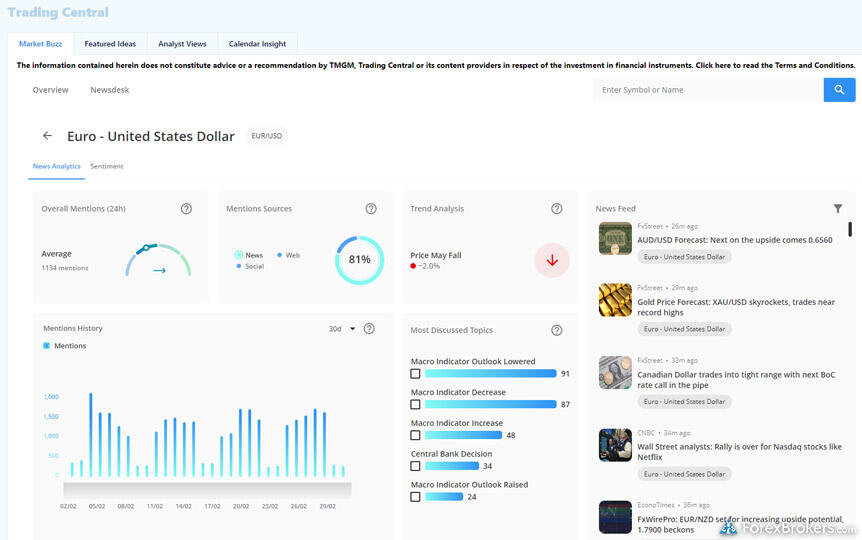Check Macro Indicator Decrease box
This screenshot has height=540, width=862.
[x=415, y=404]
